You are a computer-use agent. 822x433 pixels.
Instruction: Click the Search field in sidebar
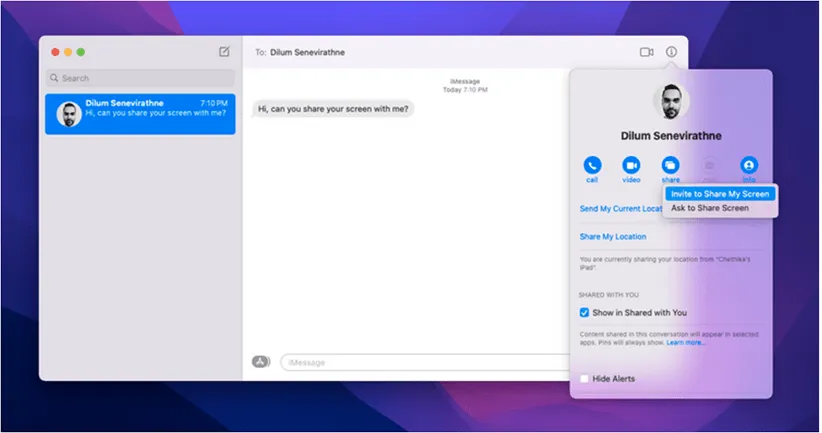point(140,78)
